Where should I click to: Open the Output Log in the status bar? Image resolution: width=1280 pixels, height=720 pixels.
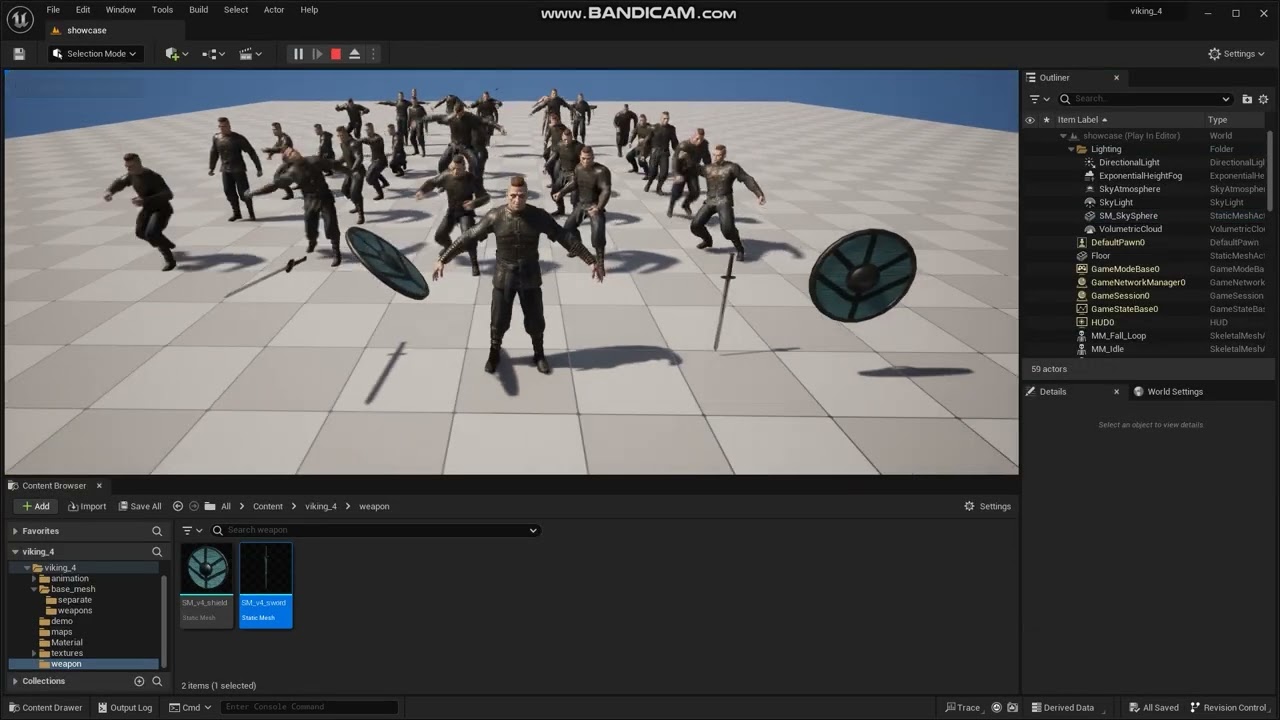tap(124, 707)
